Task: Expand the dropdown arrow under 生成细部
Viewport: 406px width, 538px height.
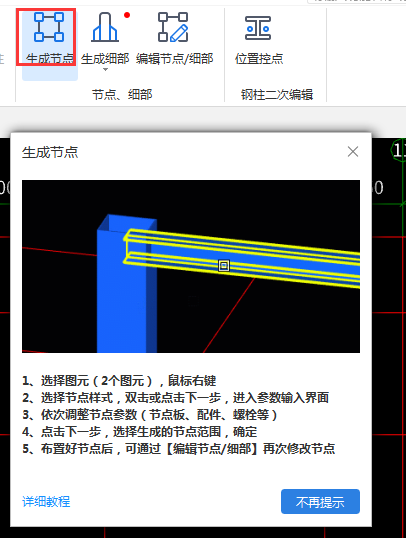Action: point(105,70)
